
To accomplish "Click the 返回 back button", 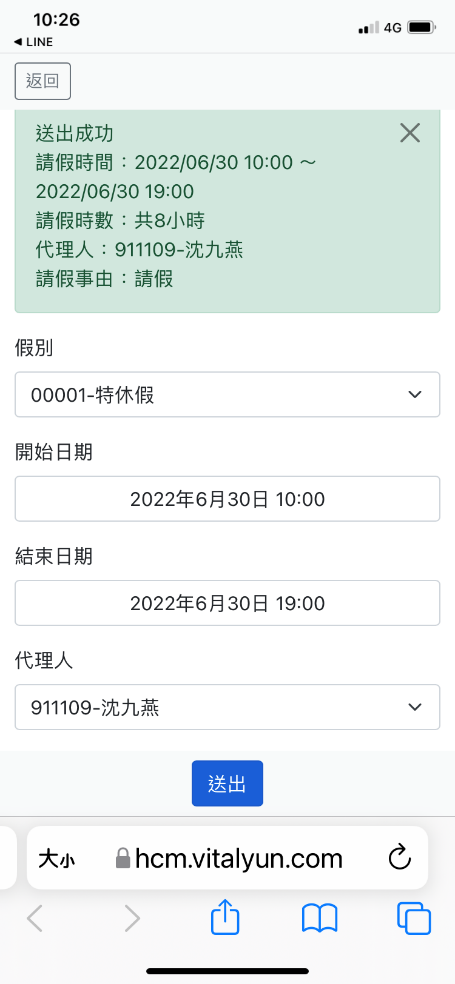I will point(43,81).
